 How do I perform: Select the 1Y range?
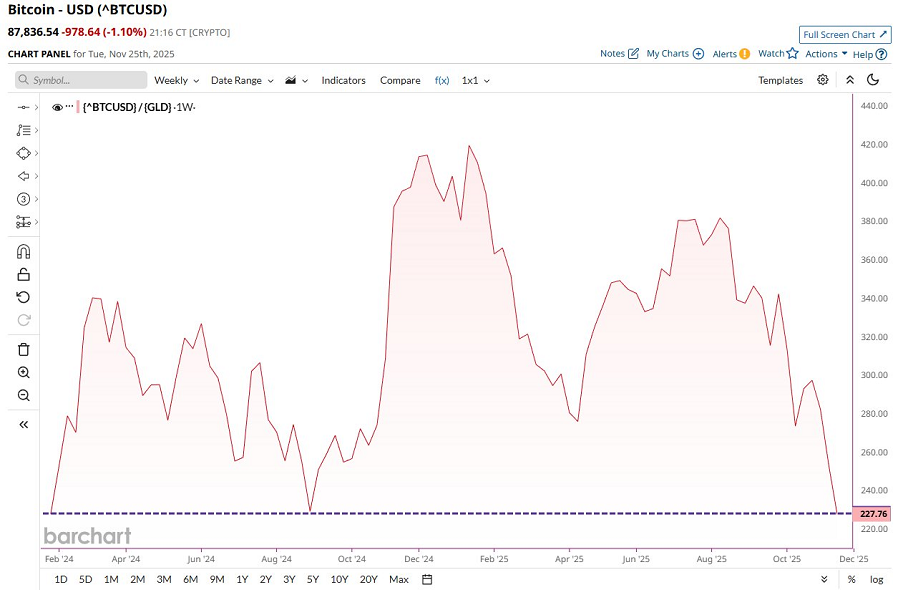(x=242, y=579)
